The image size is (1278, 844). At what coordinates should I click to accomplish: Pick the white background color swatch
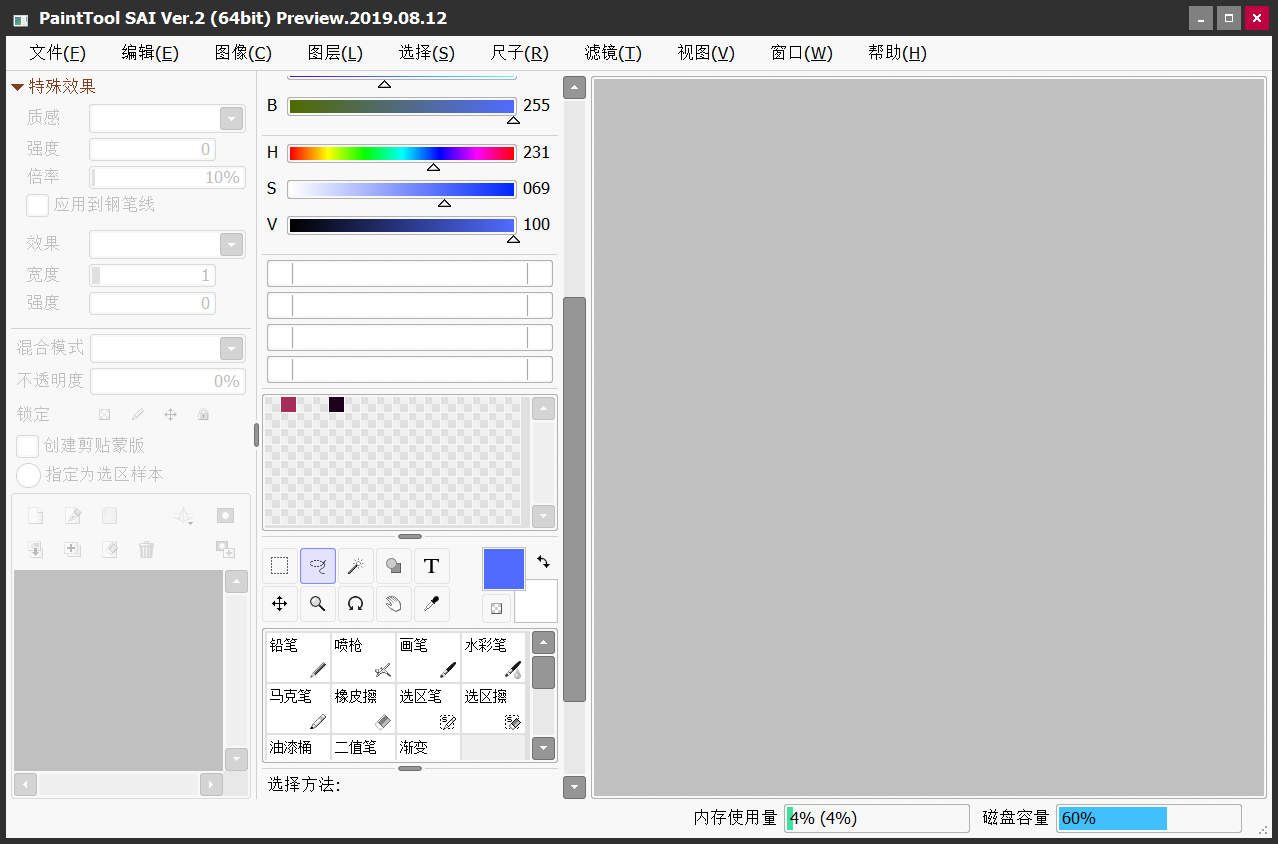[538, 603]
